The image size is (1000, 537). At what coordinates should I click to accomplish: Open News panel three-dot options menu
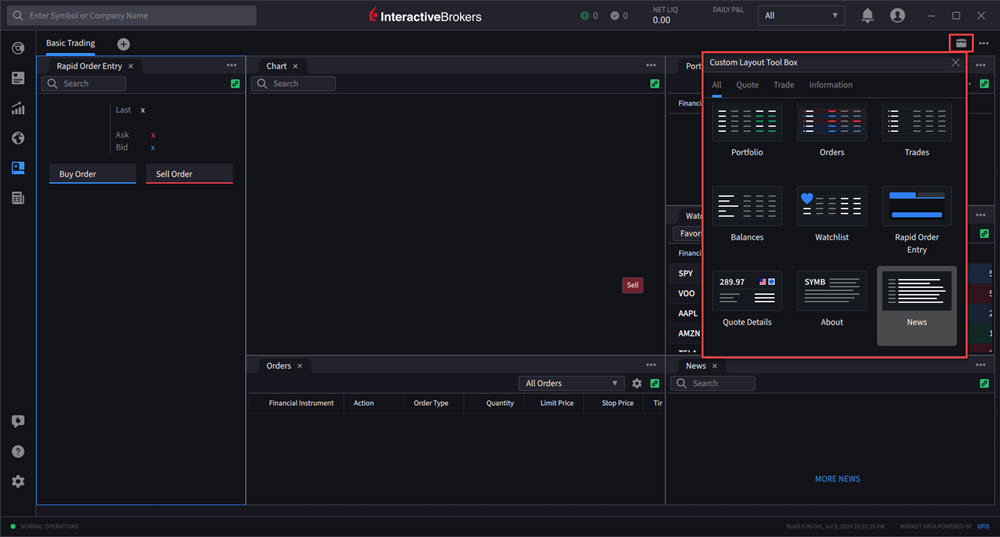pyautogui.click(x=980, y=365)
